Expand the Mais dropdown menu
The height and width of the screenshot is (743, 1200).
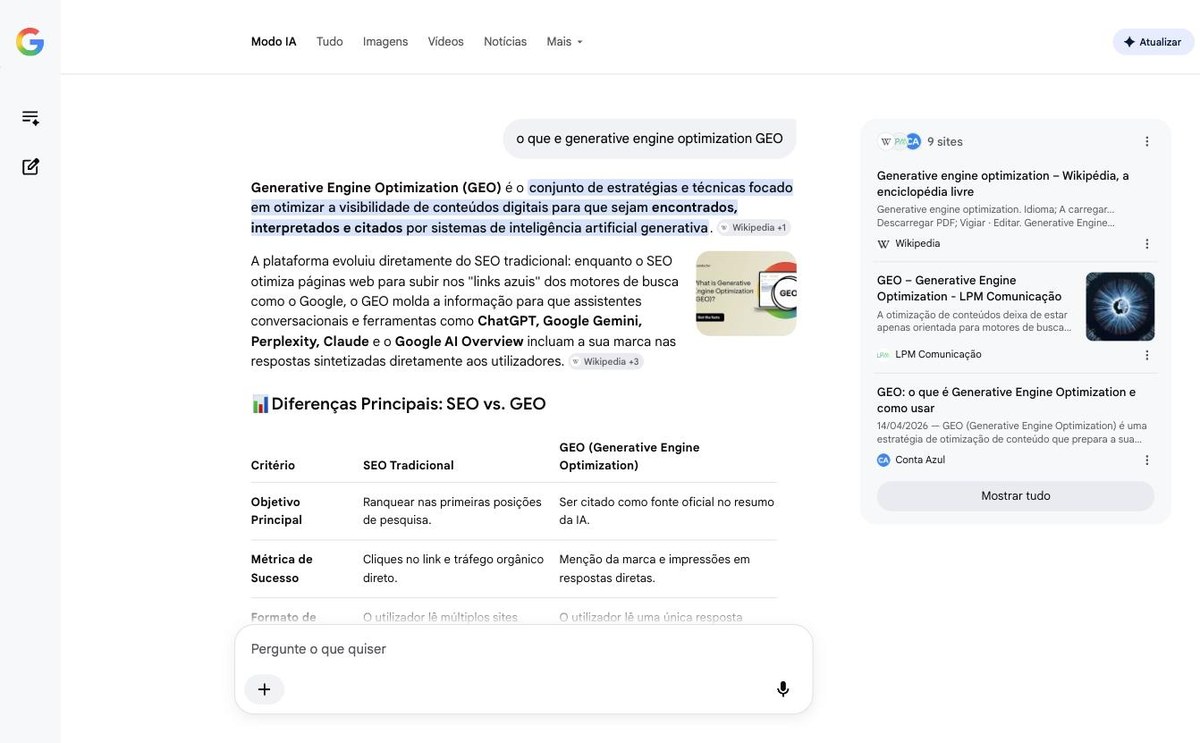point(565,42)
